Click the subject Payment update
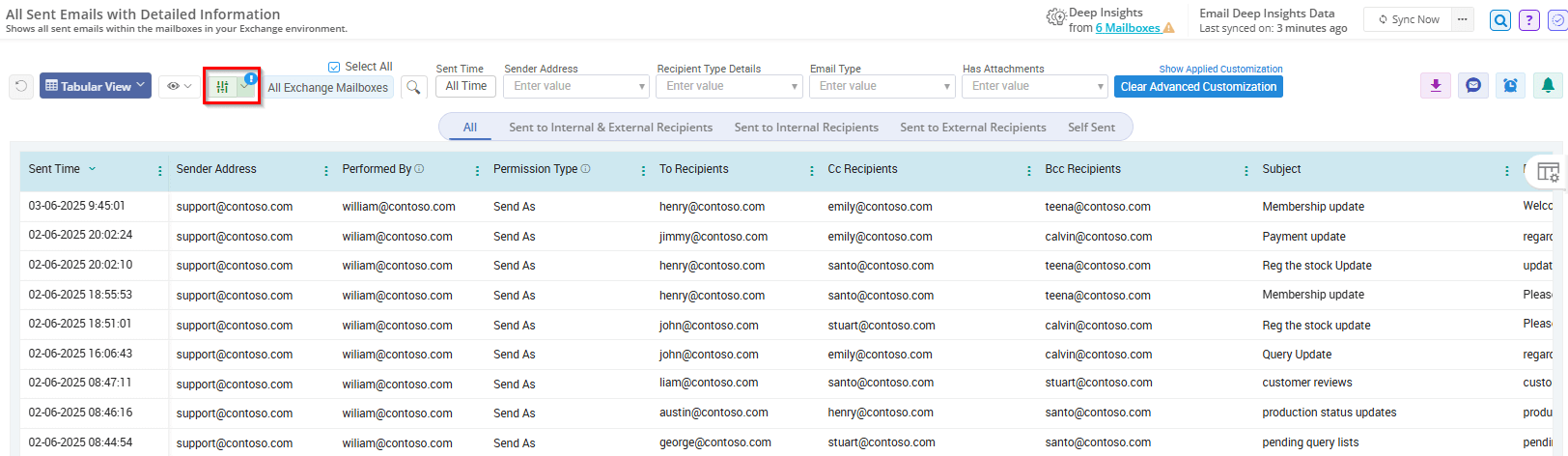 pos(1303,237)
